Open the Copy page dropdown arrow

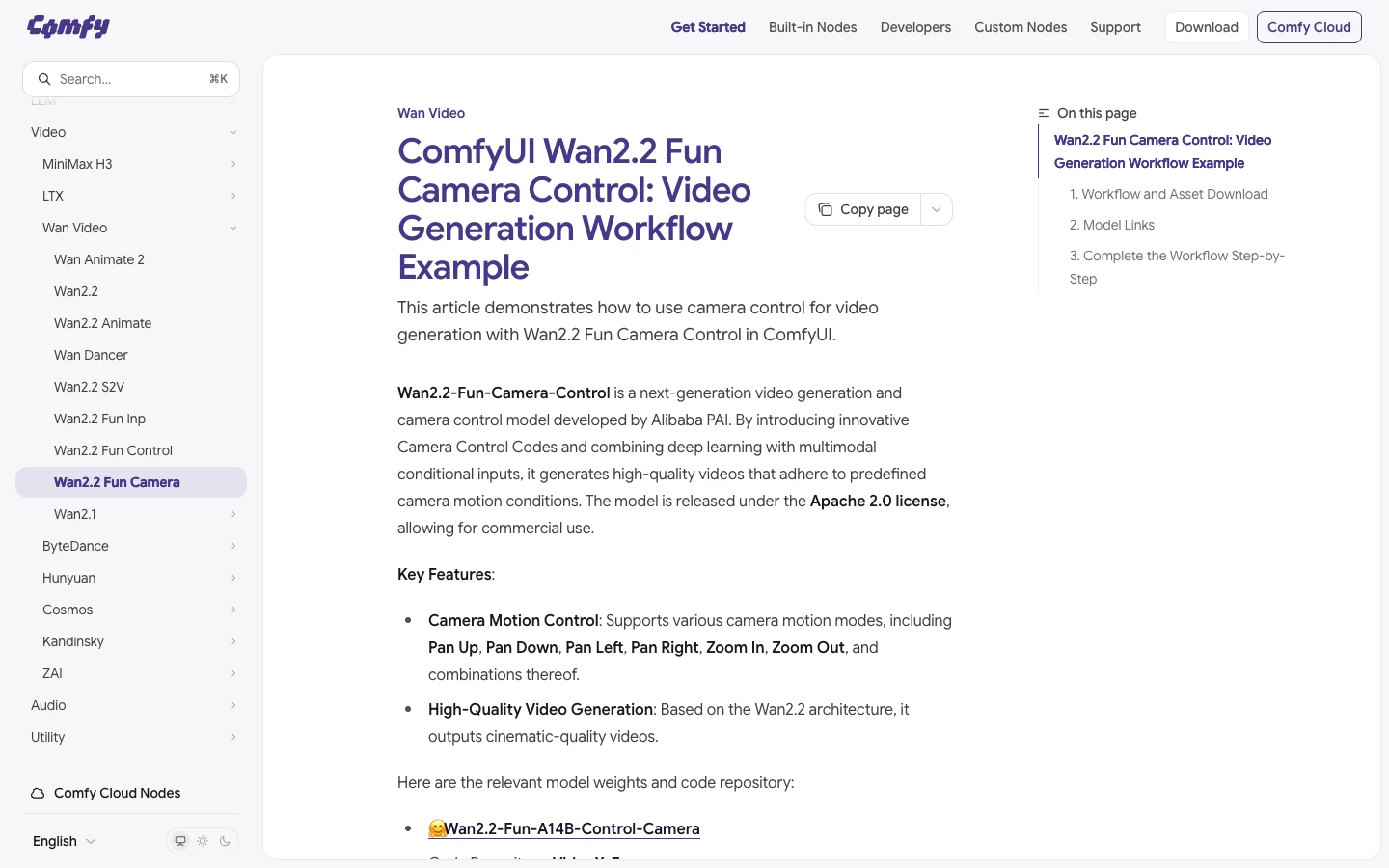(937, 209)
